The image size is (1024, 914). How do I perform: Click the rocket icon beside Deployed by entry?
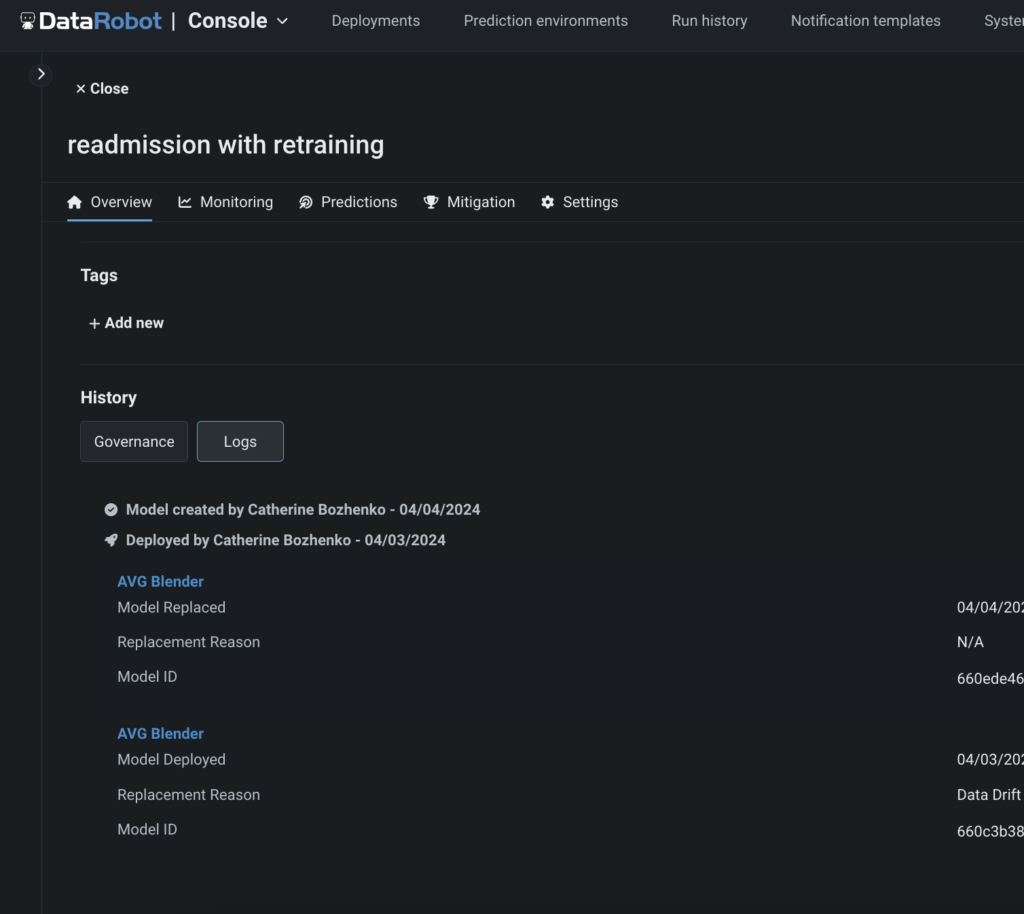[111, 540]
